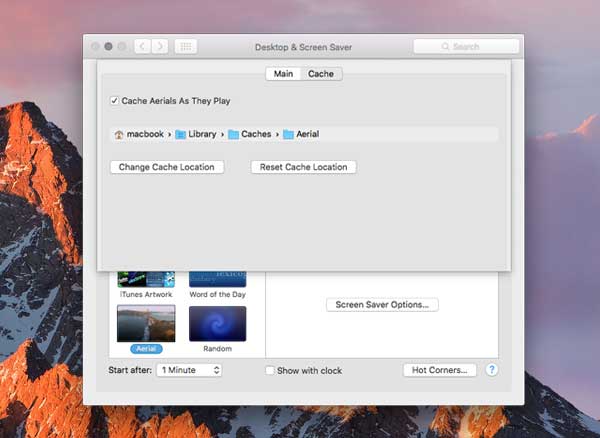Click the Aerial label under thumbnail
Image resolution: width=600 pixels, height=438 pixels.
(x=146, y=349)
